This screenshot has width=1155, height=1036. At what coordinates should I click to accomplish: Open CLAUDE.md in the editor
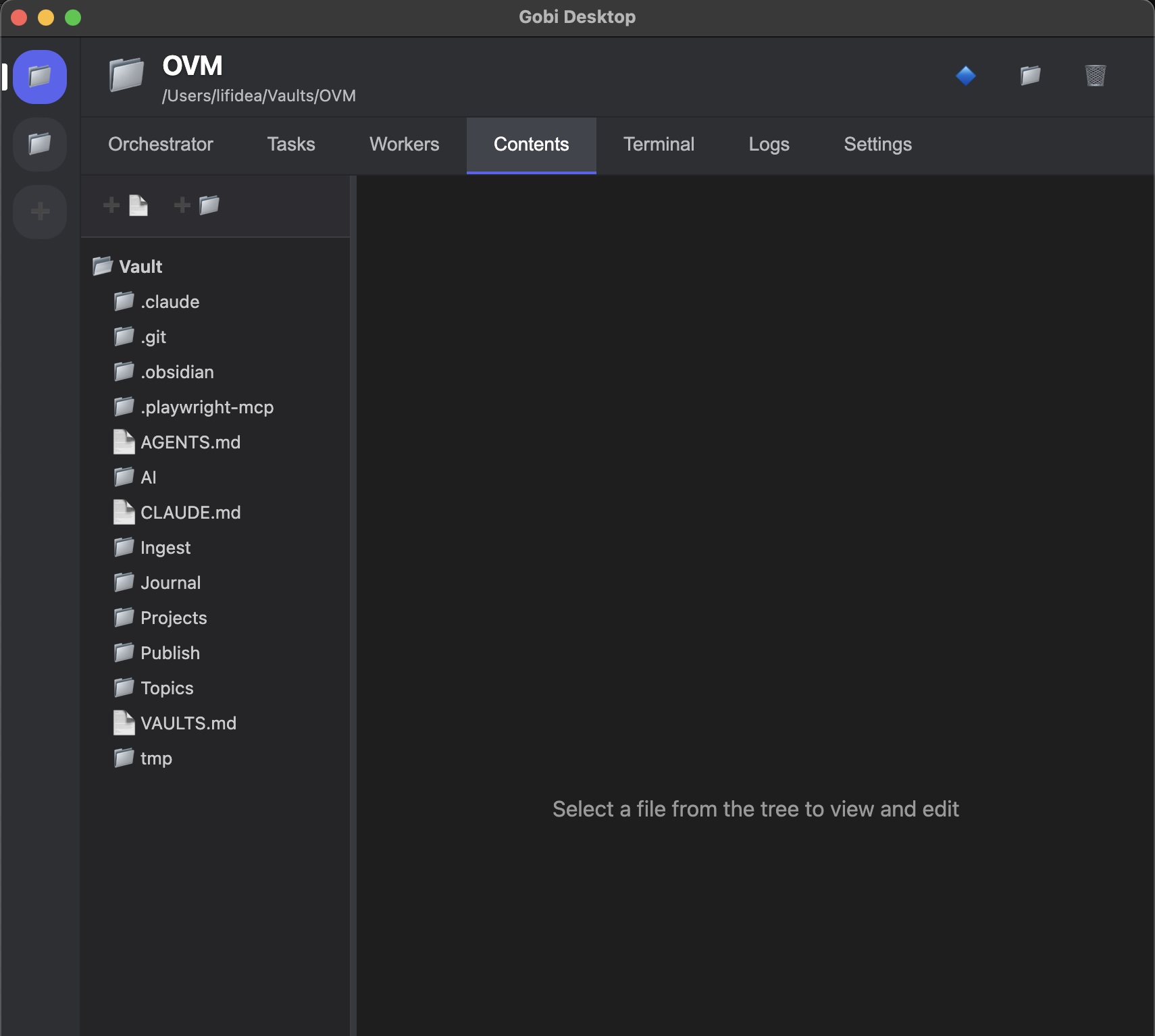coord(190,513)
